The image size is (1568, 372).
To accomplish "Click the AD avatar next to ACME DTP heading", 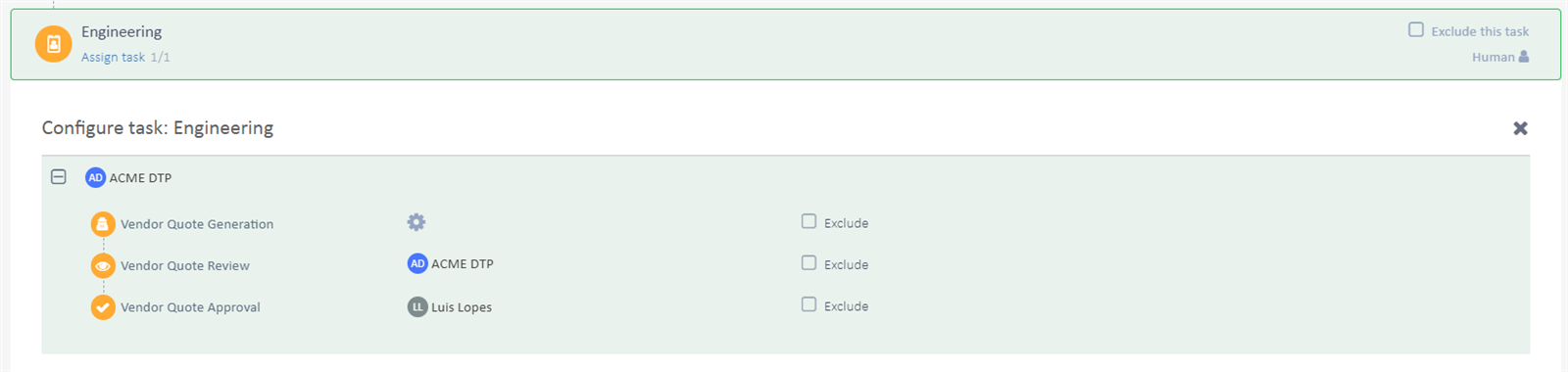I will pos(95,177).
